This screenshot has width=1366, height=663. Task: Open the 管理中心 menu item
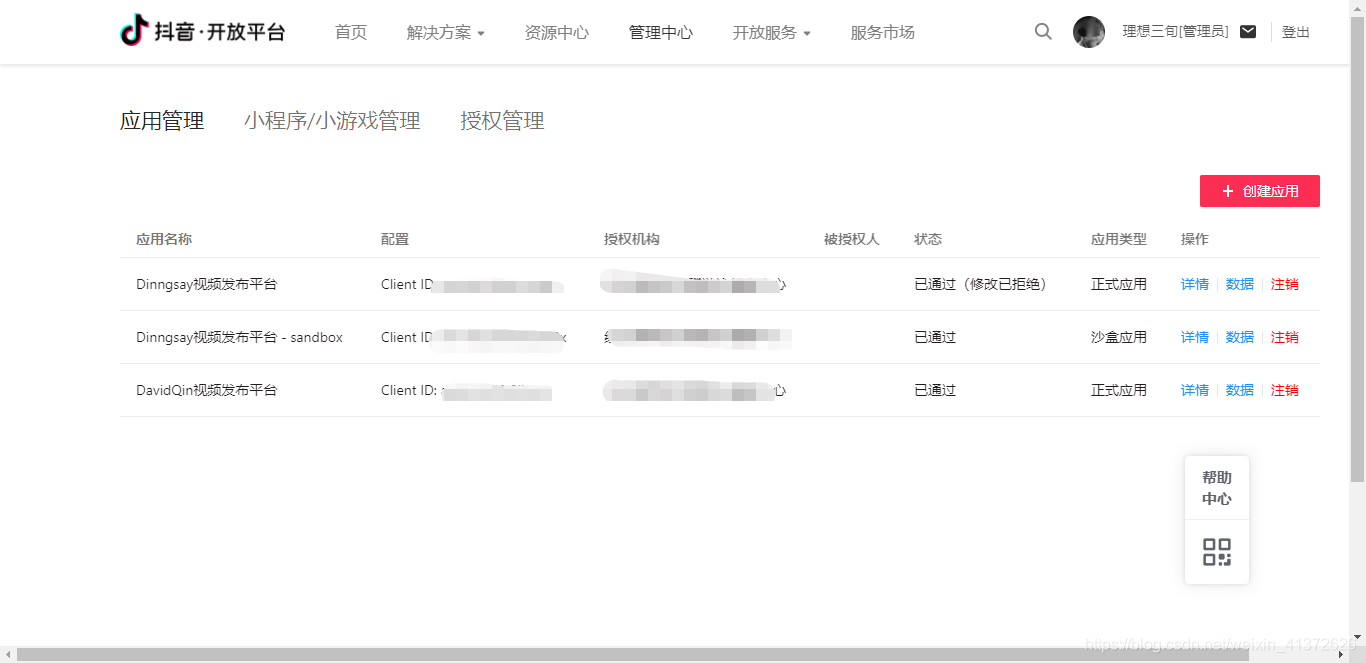(x=660, y=31)
